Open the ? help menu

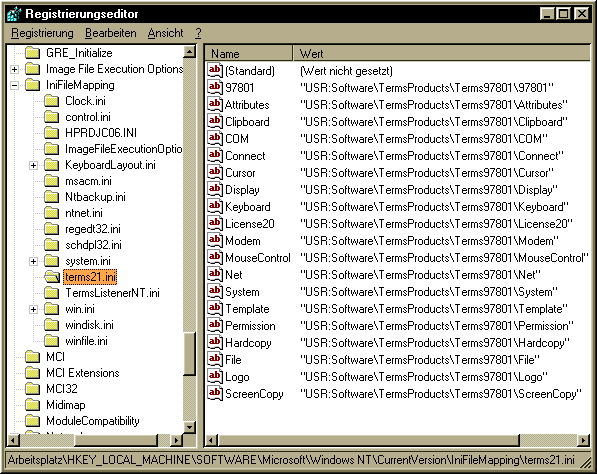(198, 33)
